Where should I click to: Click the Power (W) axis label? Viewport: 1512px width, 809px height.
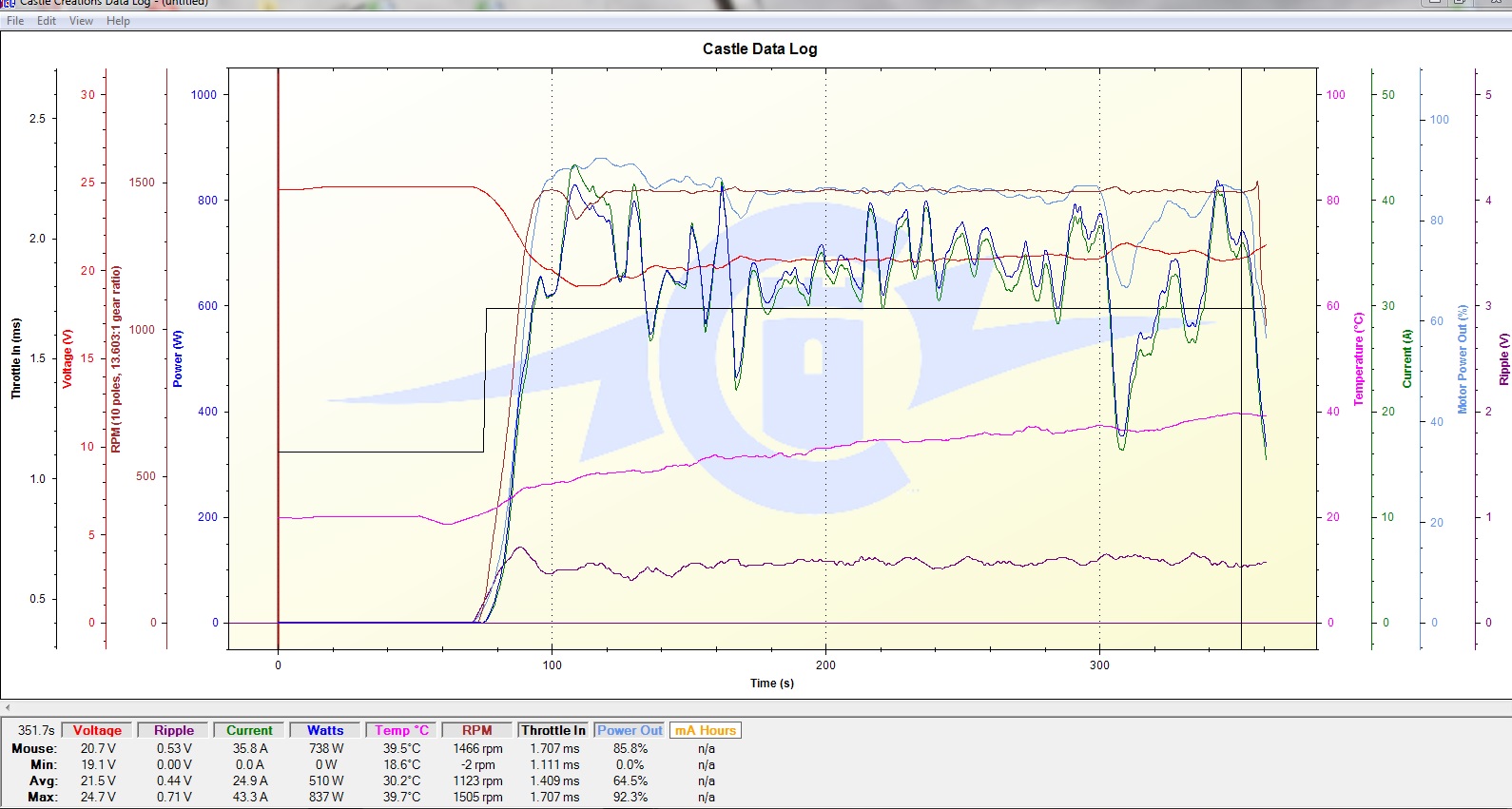pyautogui.click(x=178, y=358)
